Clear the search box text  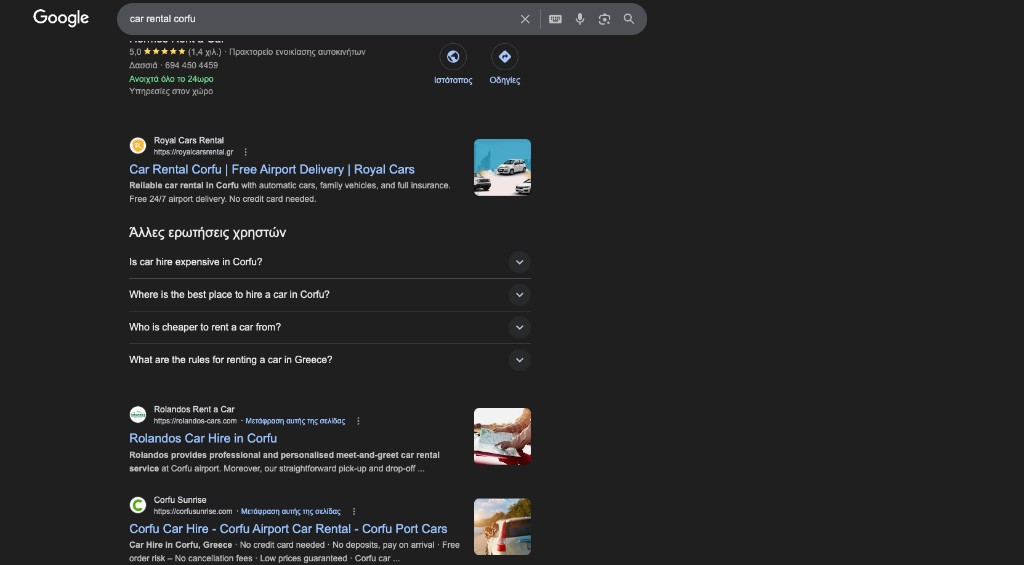click(525, 19)
